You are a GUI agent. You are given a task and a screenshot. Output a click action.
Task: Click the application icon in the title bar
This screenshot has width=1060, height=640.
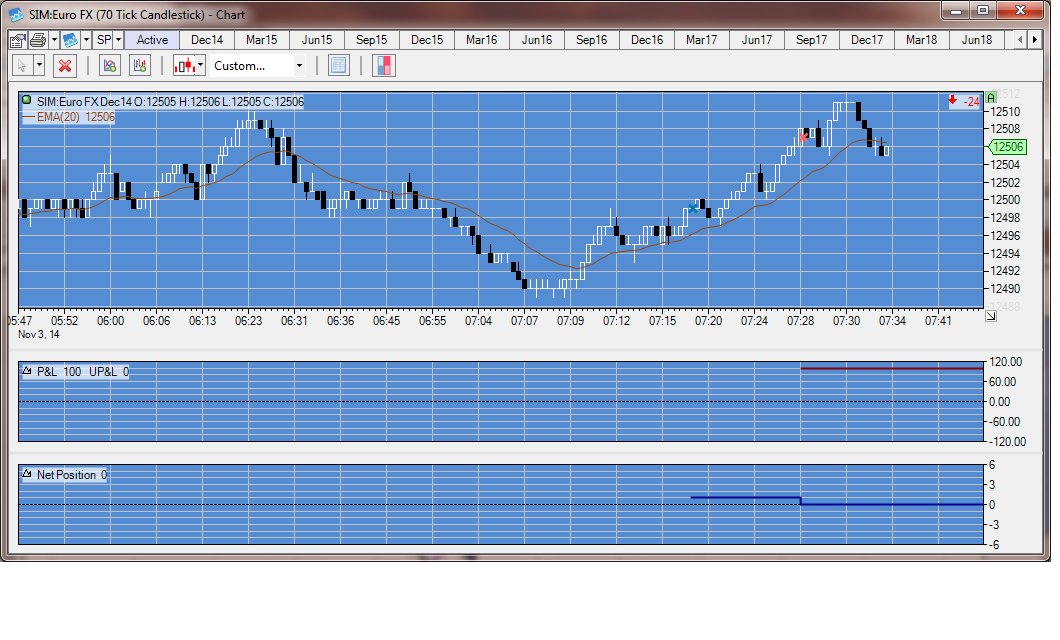tap(16, 14)
